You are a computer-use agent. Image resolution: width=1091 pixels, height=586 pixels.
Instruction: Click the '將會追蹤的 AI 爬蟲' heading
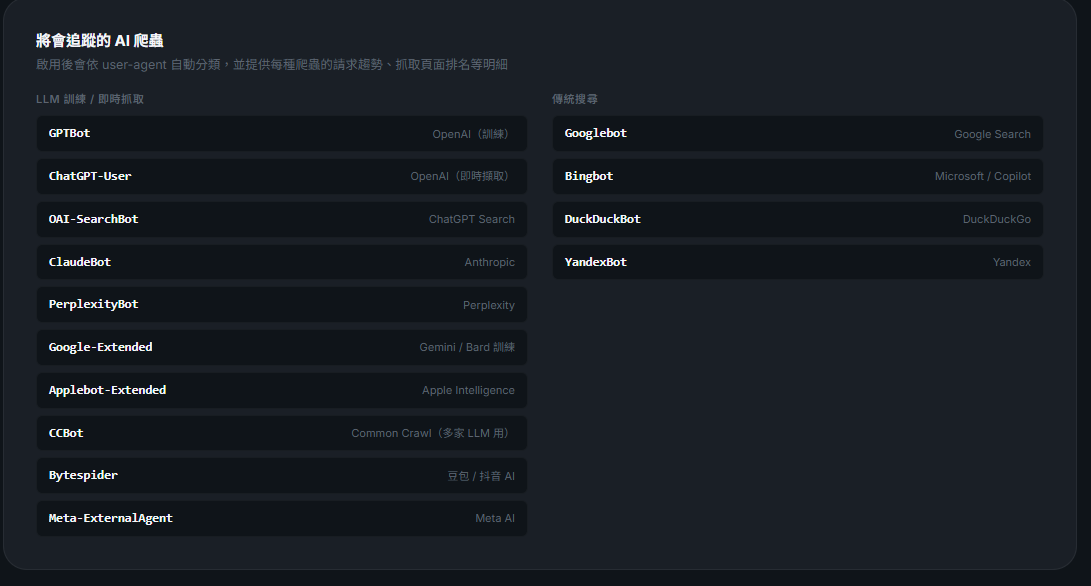click(x=99, y=40)
